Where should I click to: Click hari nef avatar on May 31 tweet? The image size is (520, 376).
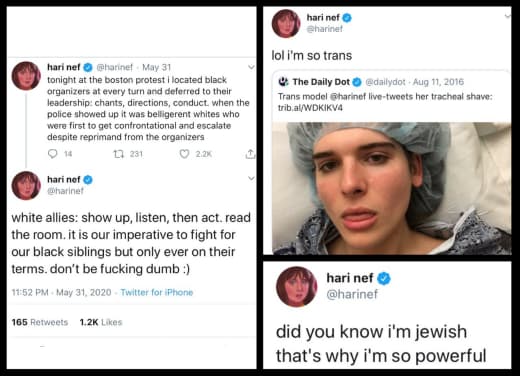pyautogui.click(x=26, y=76)
